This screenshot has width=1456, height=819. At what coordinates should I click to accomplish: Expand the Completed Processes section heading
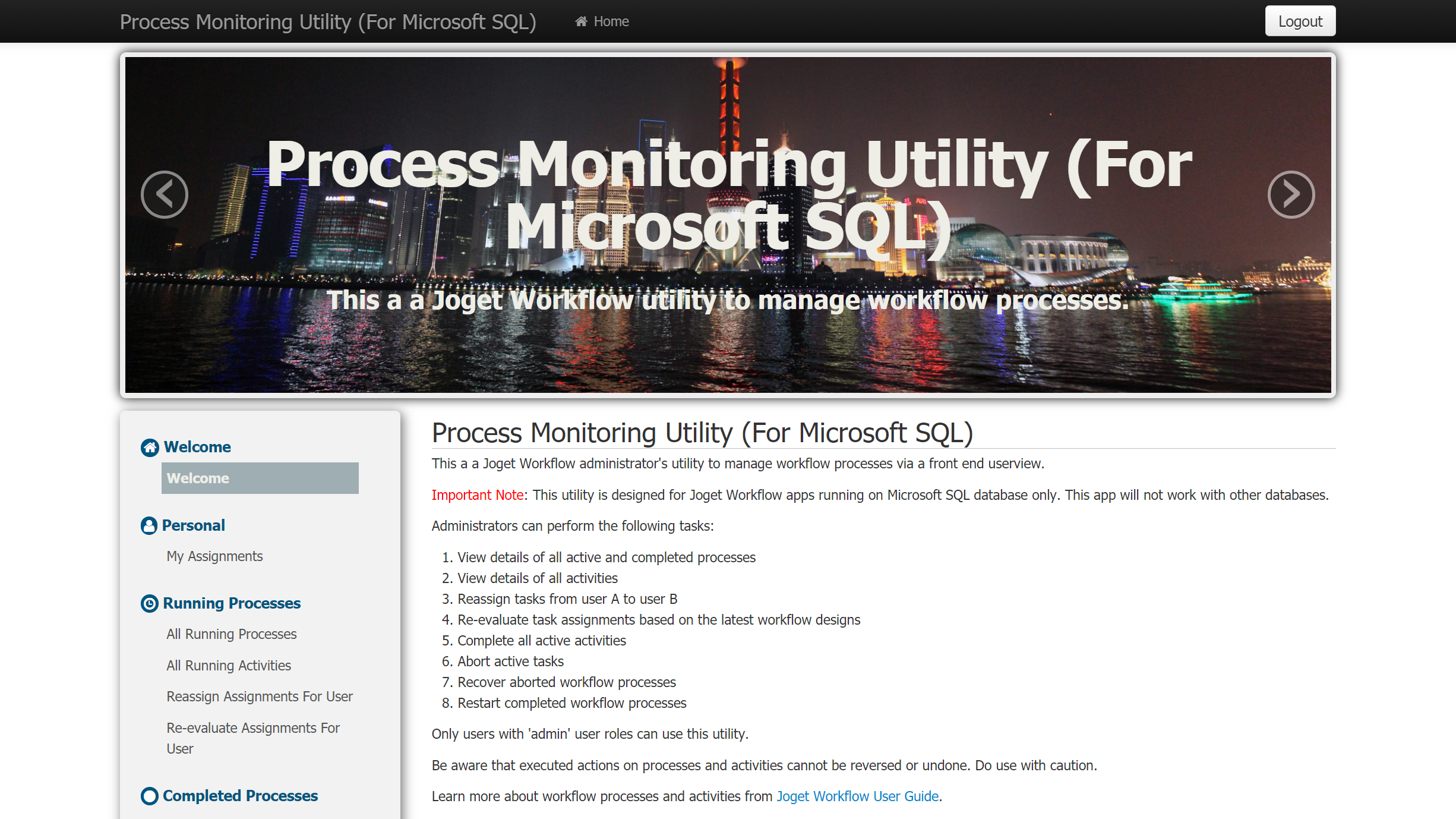[240, 796]
